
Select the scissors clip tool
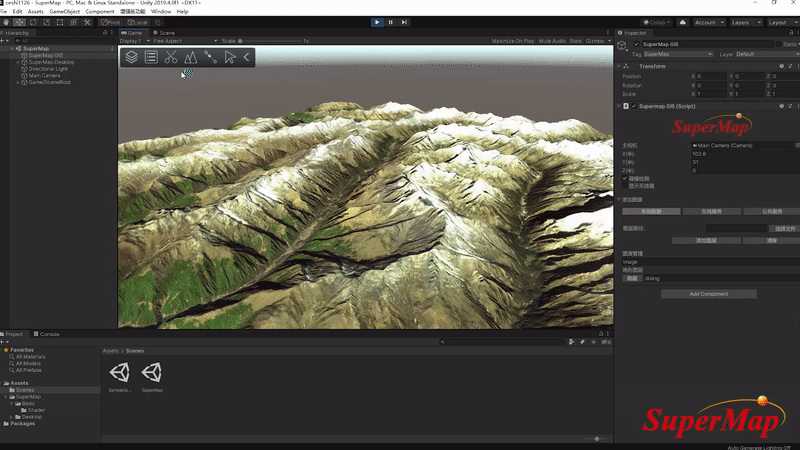(171, 58)
